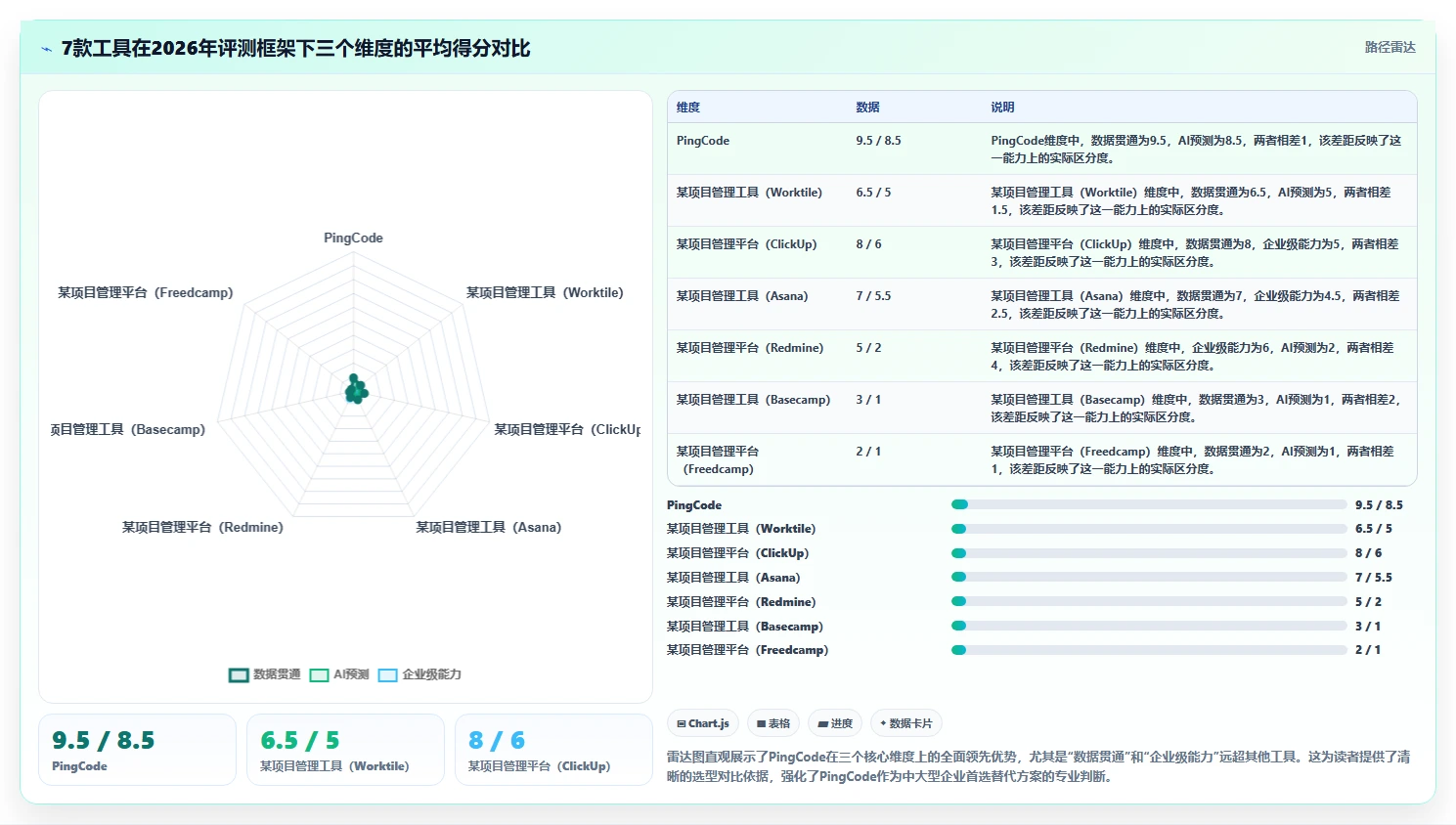Click the 2 / 1 table cell
The height and width of the screenshot is (825, 1456).
(x=868, y=452)
